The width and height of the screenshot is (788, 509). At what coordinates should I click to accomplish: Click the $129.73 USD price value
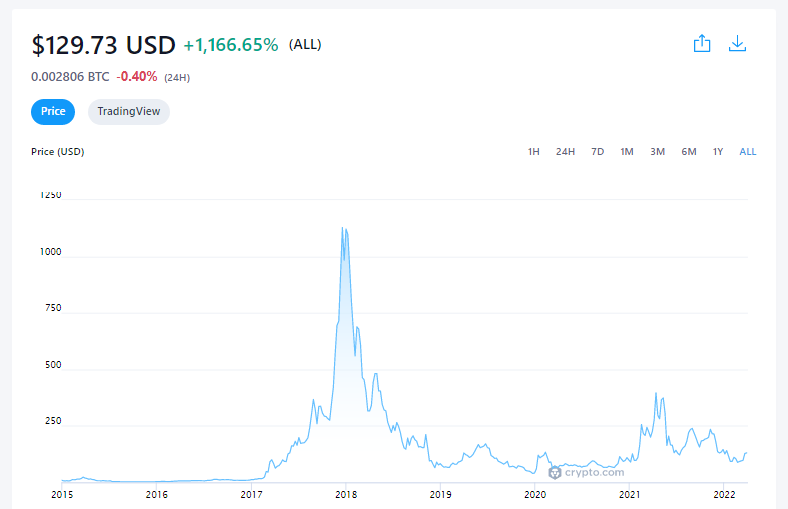pos(104,45)
